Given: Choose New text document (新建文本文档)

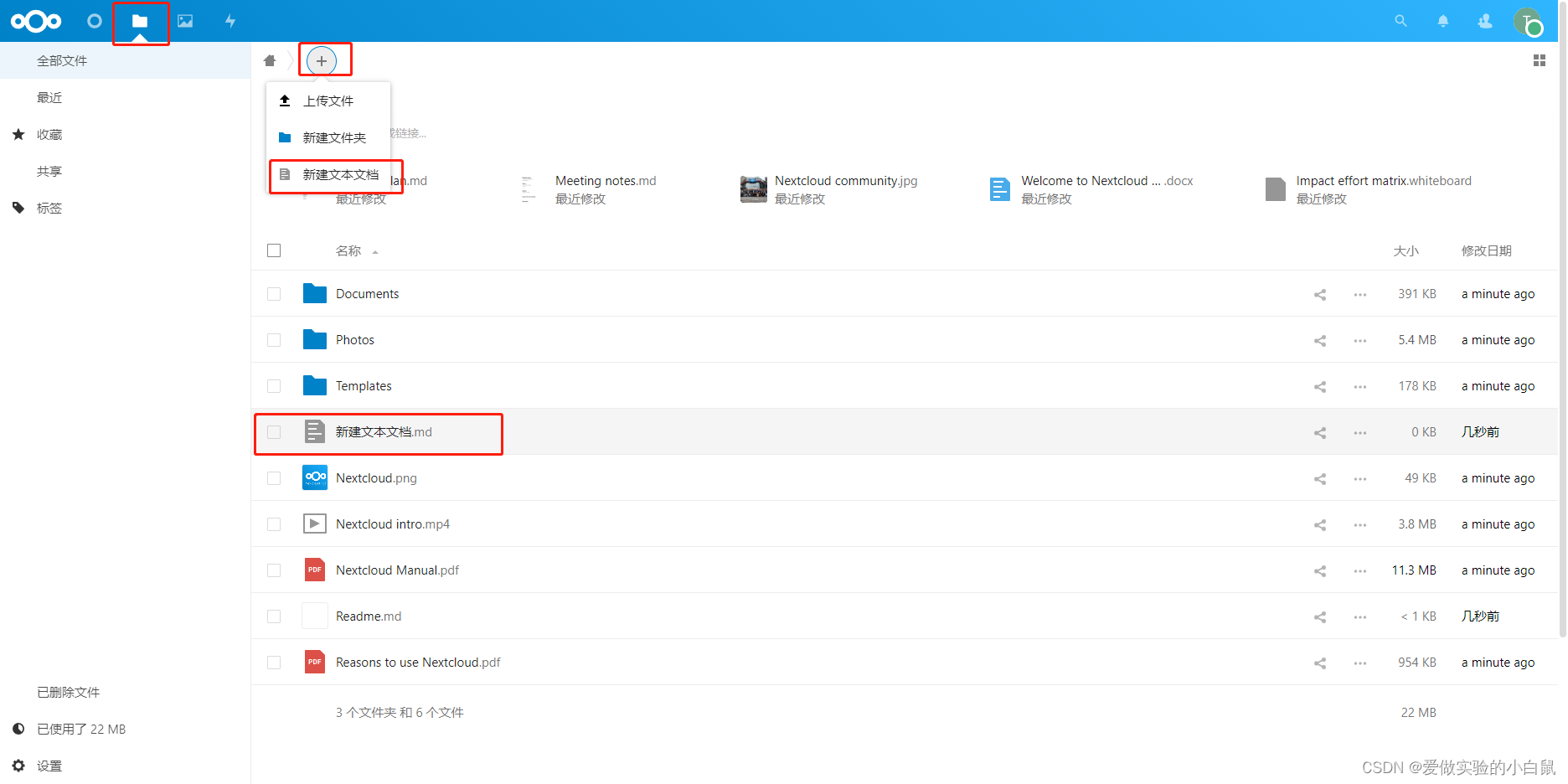Looking at the screenshot, I should pos(328,174).
